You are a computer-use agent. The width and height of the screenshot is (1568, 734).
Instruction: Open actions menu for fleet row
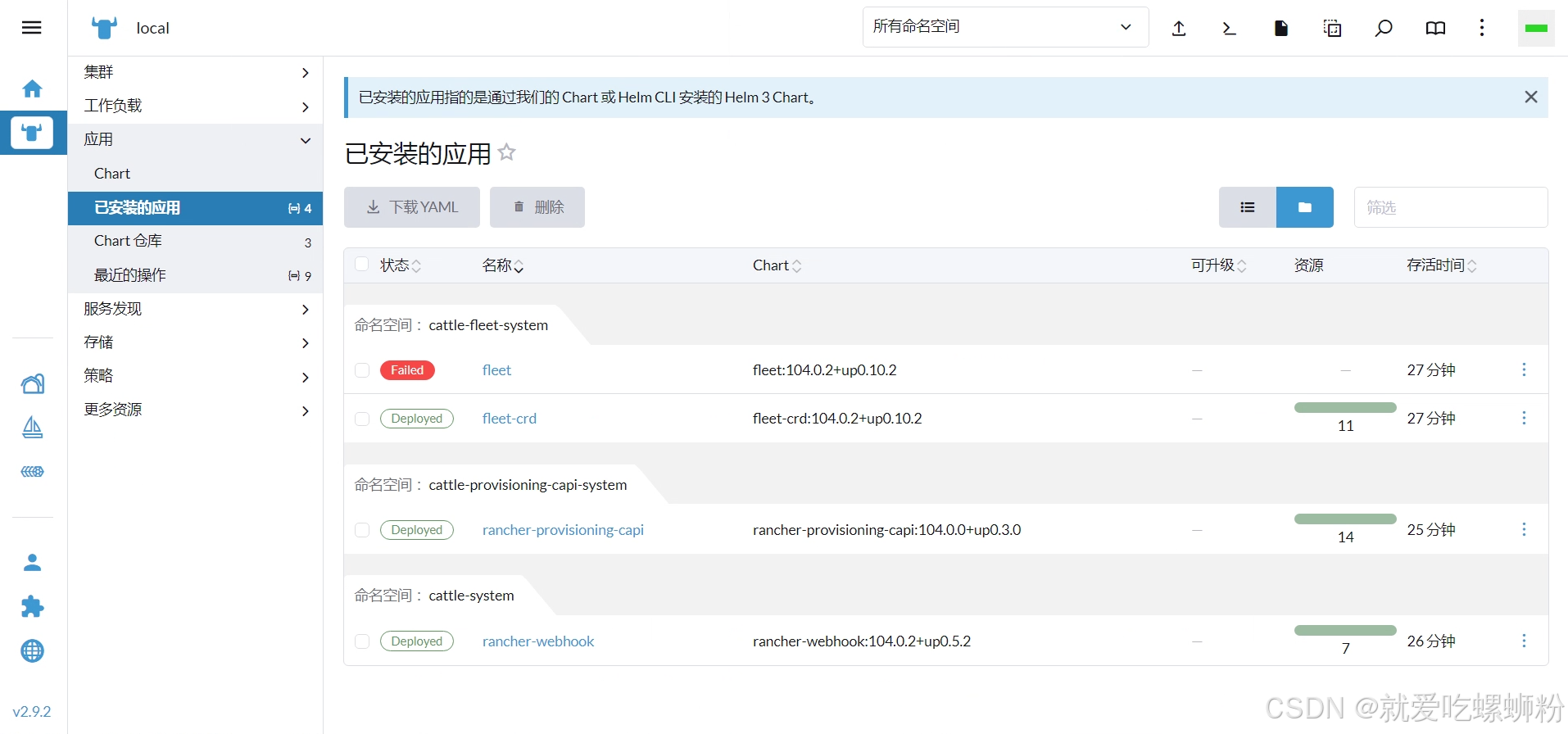click(x=1524, y=369)
